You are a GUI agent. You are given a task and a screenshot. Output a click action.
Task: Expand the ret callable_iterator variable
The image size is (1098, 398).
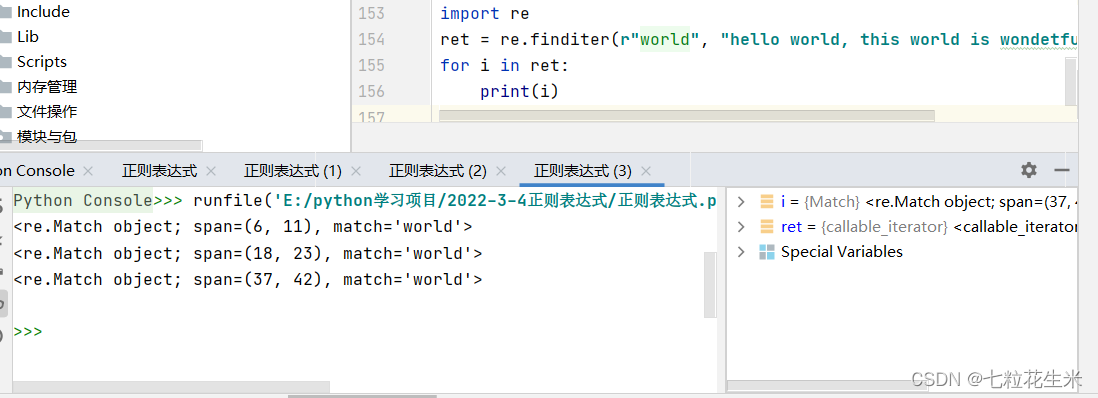point(741,227)
